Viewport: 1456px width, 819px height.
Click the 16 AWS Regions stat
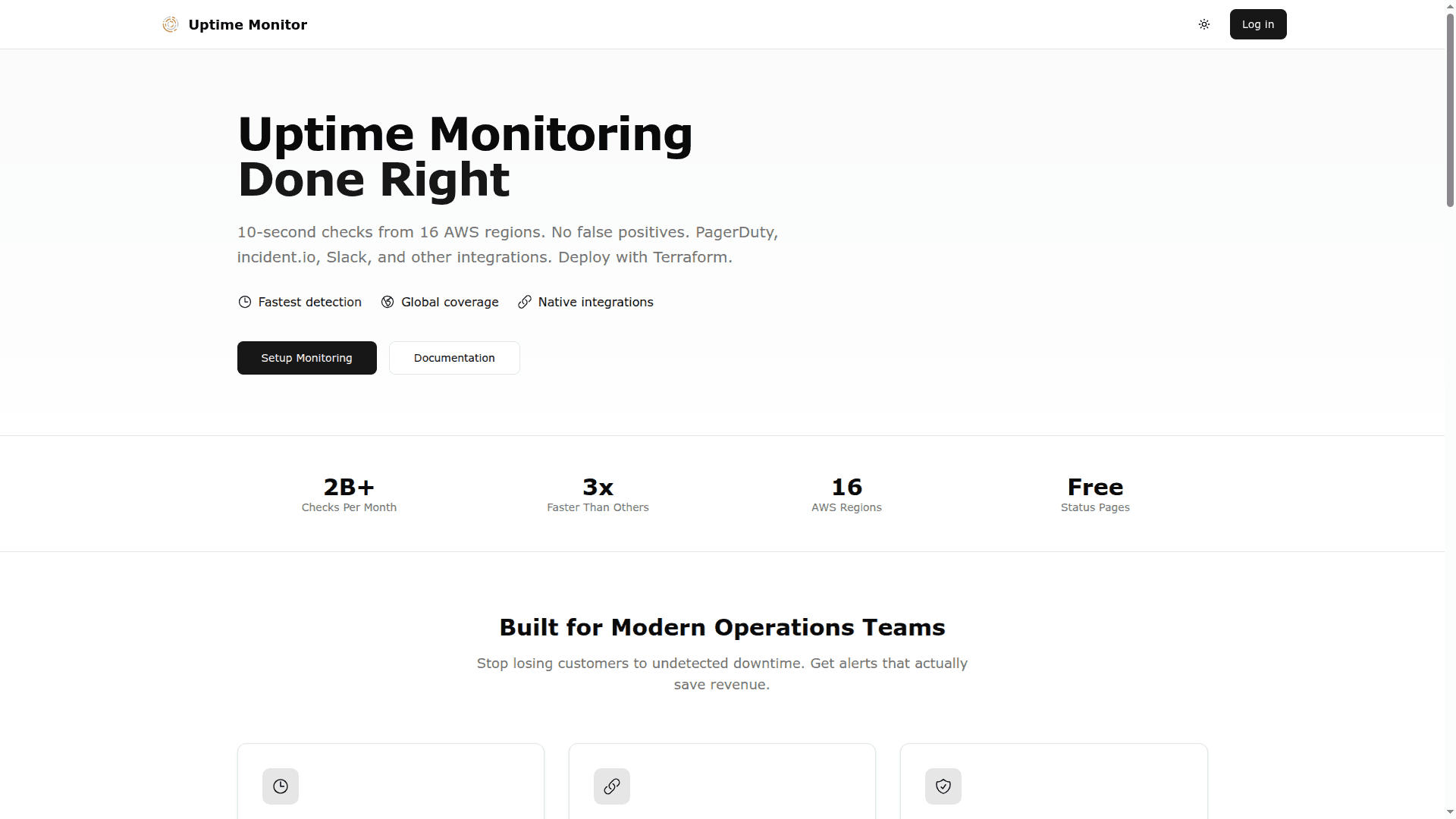click(846, 494)
